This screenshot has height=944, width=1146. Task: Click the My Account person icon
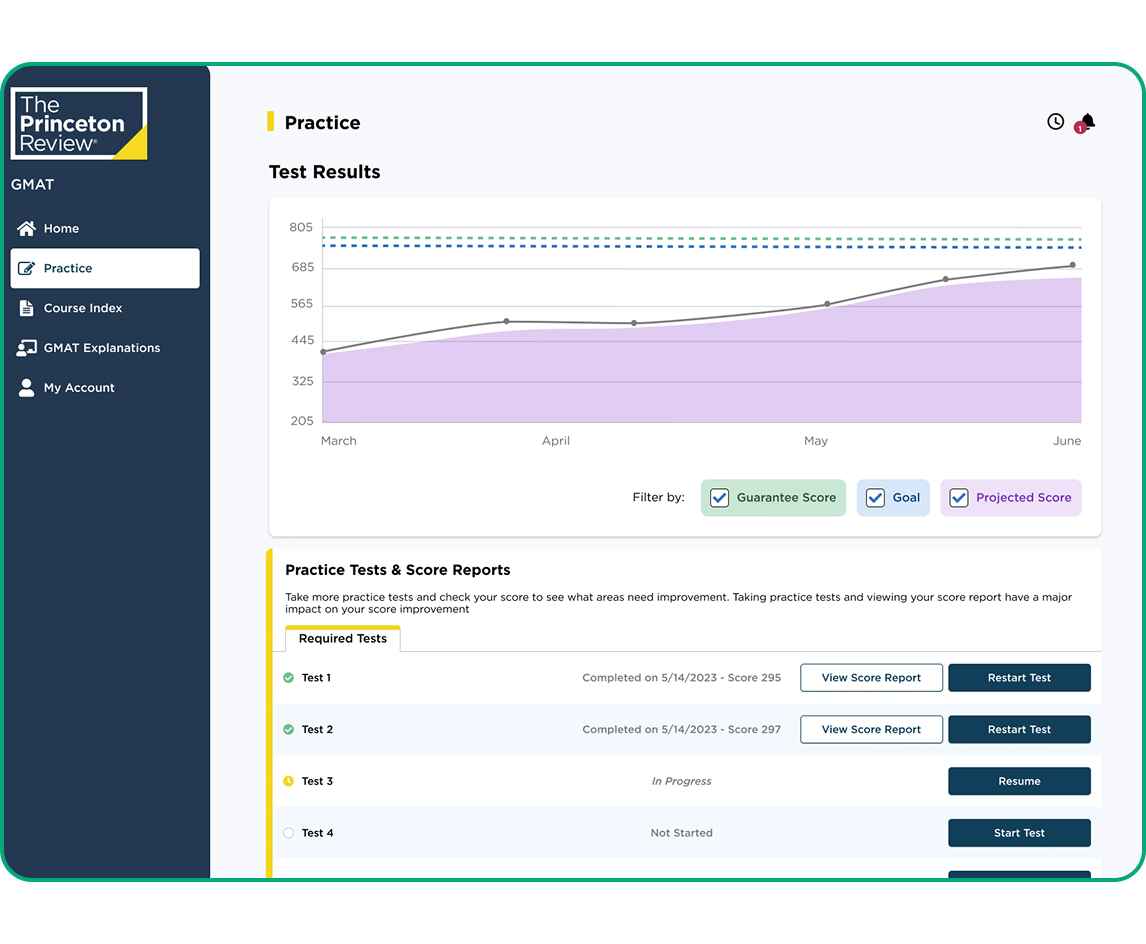[27, 388]
